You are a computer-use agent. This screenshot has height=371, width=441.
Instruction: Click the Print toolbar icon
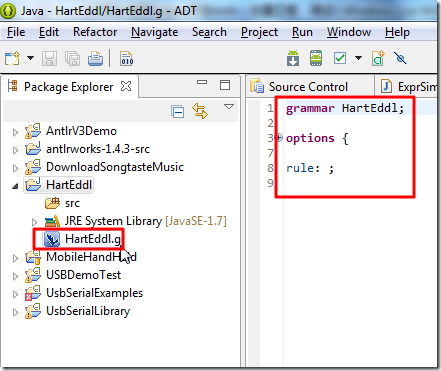[x=95, y=59]
